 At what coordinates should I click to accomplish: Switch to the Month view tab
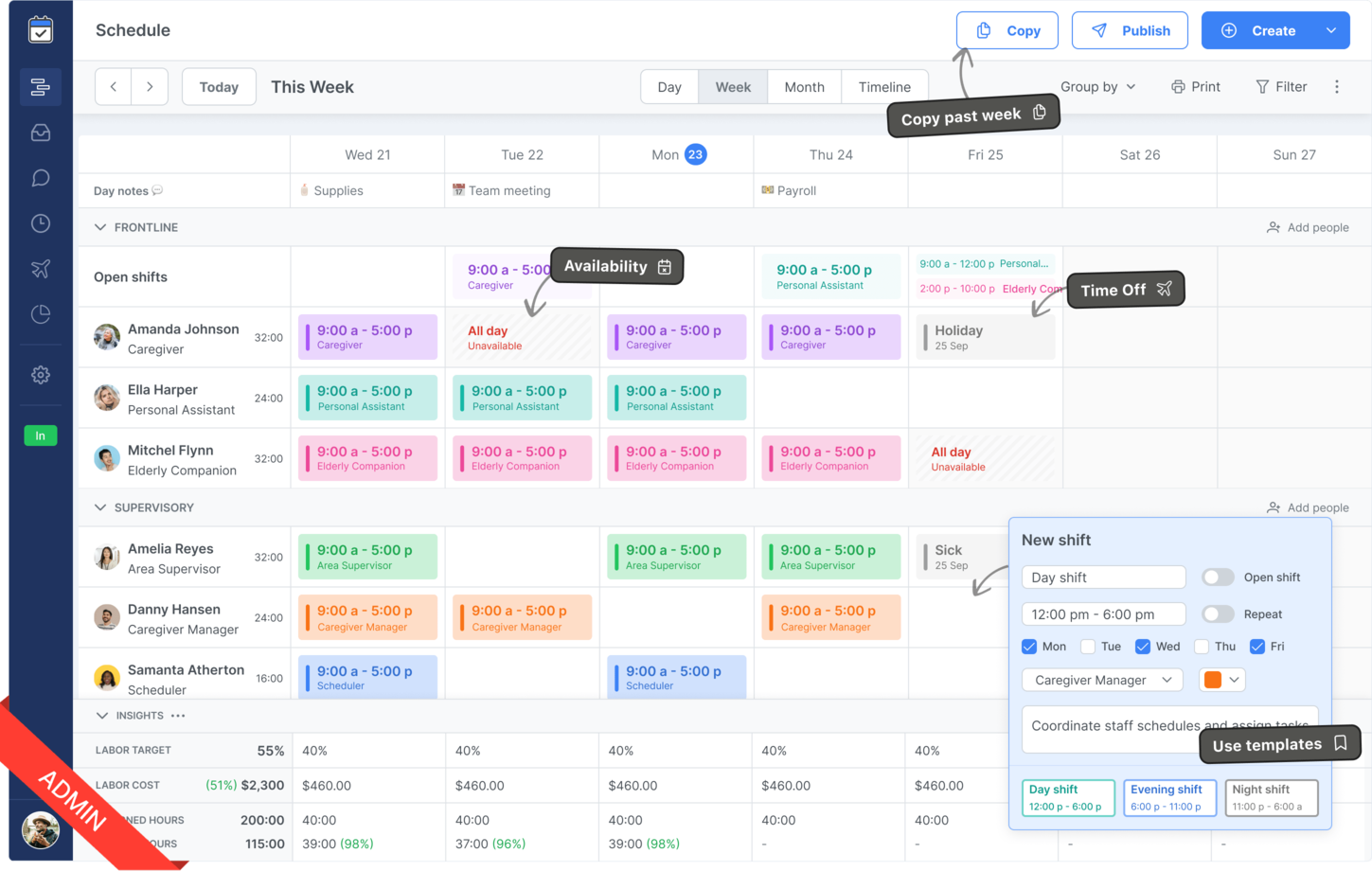(x=804, y=86)
